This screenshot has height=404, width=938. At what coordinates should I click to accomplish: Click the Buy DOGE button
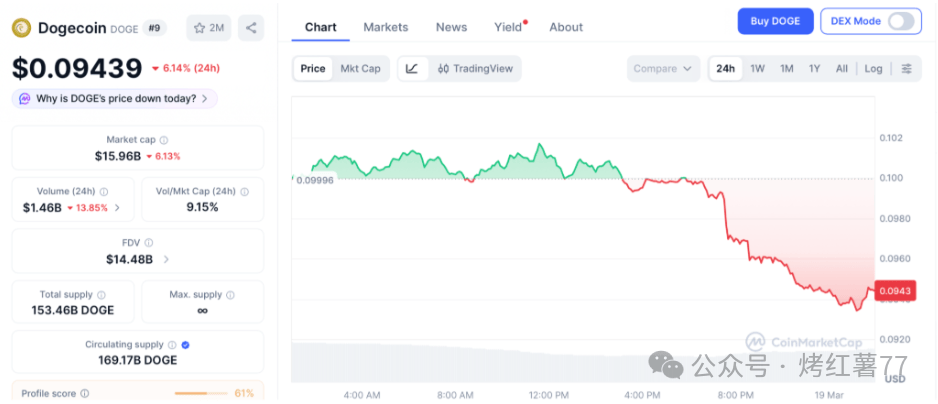click(775, 20)
